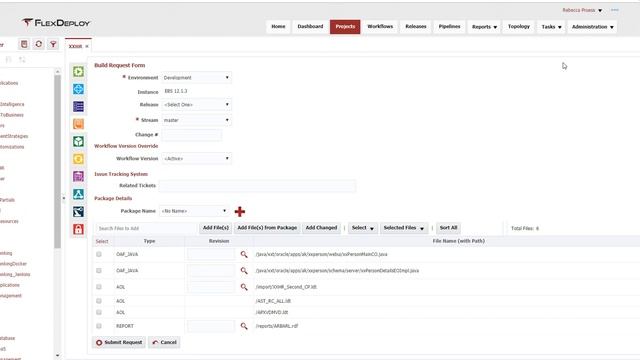Tick the checkbox for reports/ARBARL.rdf
Image resolution: width=640 pixels, height=360 pixels.
tap(99, 326)
